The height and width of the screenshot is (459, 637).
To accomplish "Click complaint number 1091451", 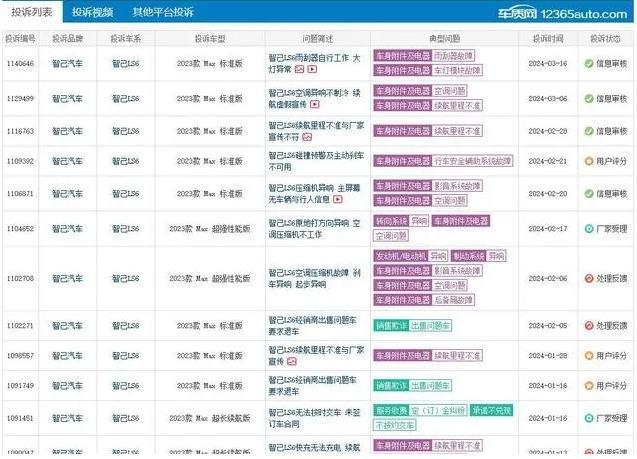I will 20,418.
